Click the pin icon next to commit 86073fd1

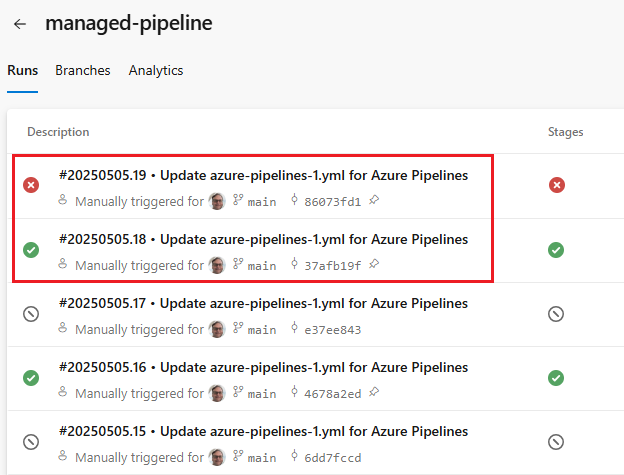(374, 201)
